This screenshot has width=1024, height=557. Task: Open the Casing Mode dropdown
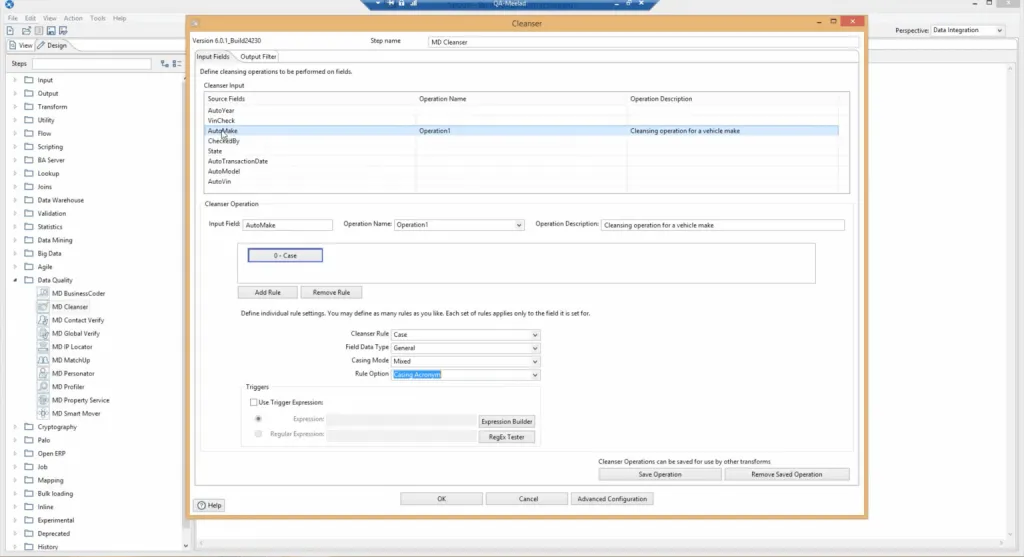534,361
